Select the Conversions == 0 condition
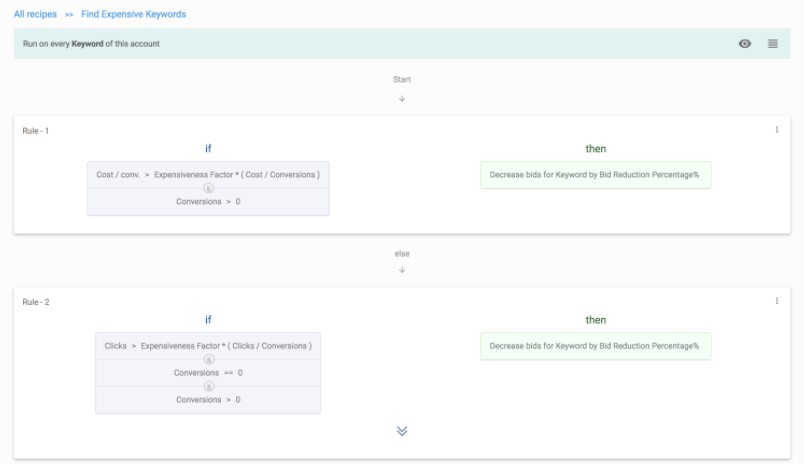 point(208,373)
